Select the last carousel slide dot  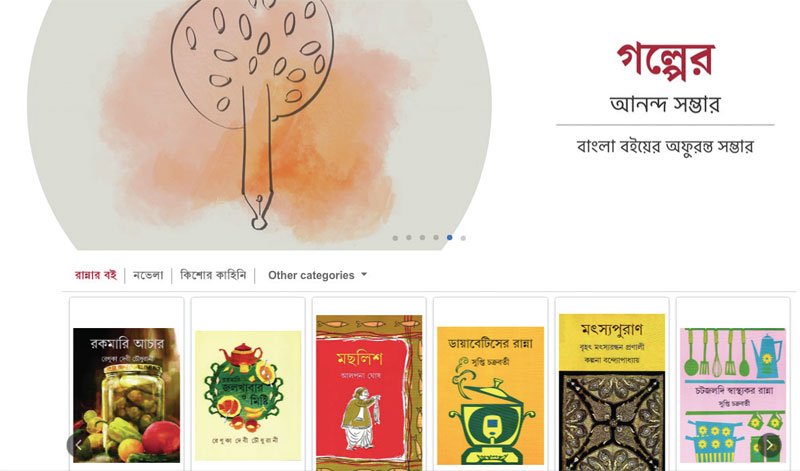pos(463,238)
